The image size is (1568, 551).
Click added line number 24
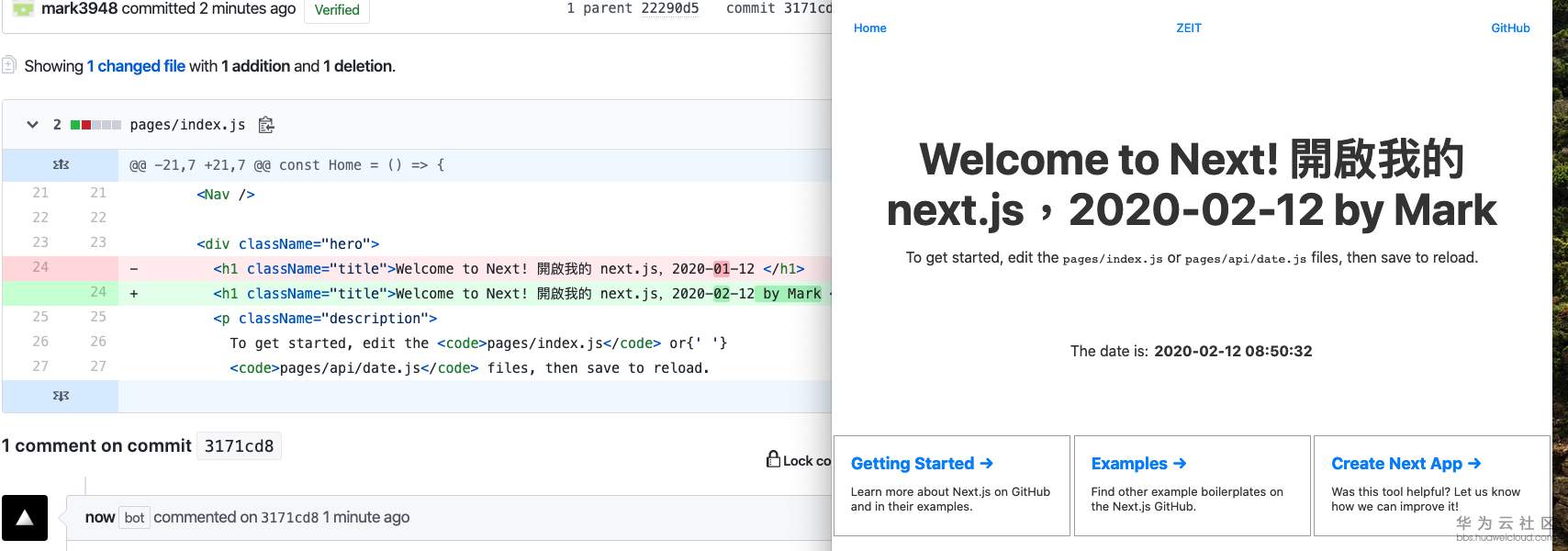[98, 292]
